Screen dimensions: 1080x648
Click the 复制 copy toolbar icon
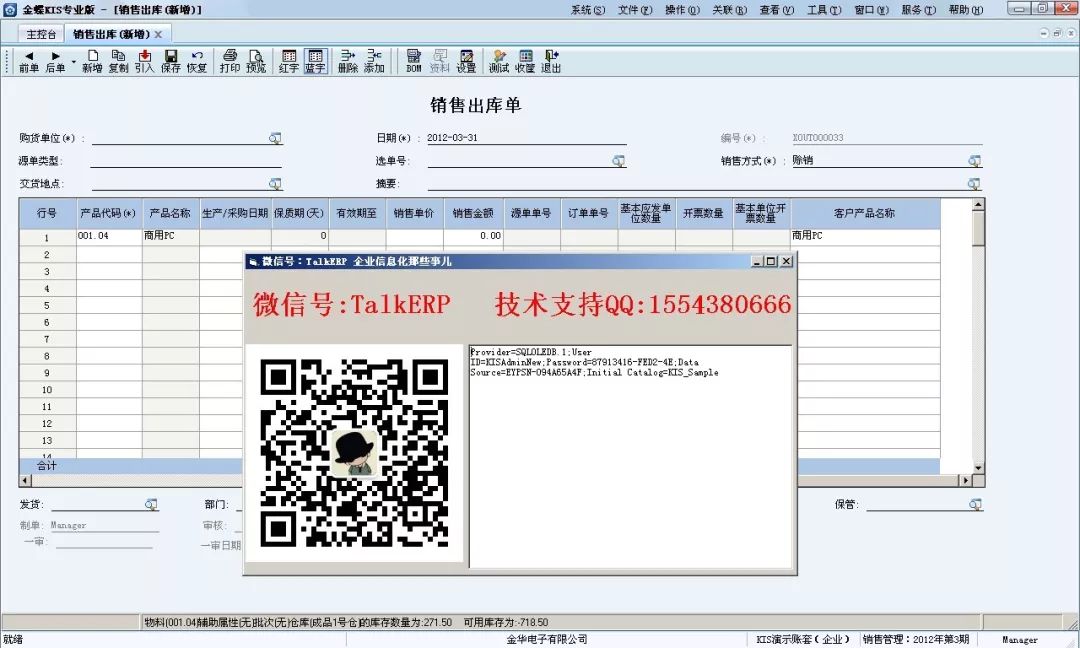[118, 61]
